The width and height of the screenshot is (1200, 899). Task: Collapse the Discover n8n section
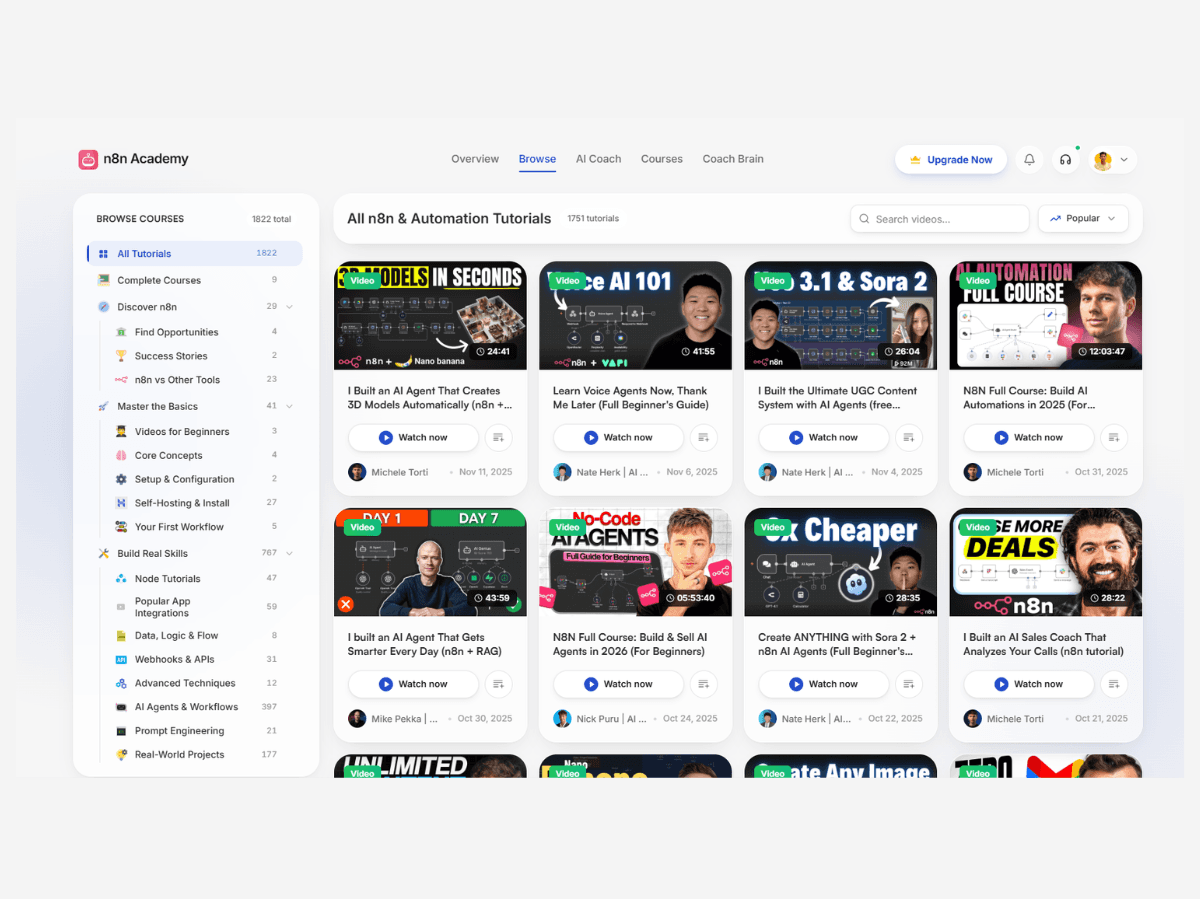pos(289,307)
